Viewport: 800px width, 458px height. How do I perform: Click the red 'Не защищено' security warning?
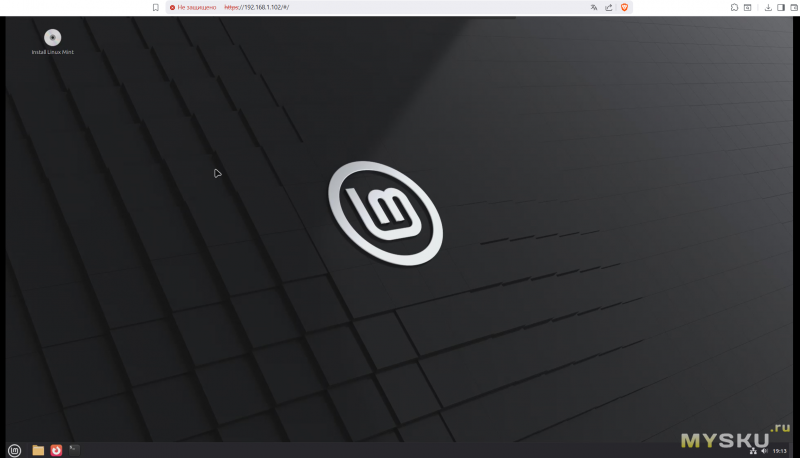pos(193,7)
